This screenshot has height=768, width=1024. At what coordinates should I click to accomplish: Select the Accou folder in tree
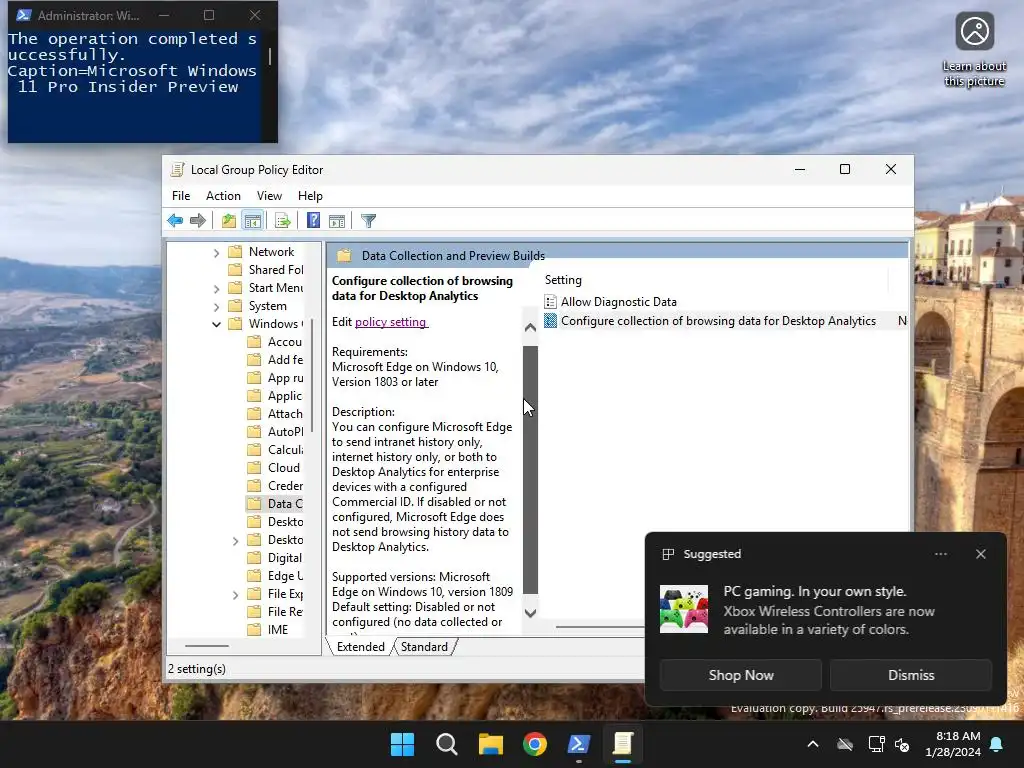click(x=285, y=342)
